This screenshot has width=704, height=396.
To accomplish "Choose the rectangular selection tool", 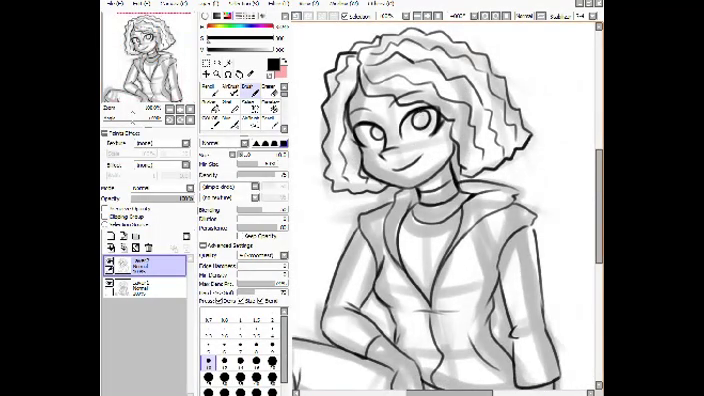I will [x=206, y=63].
